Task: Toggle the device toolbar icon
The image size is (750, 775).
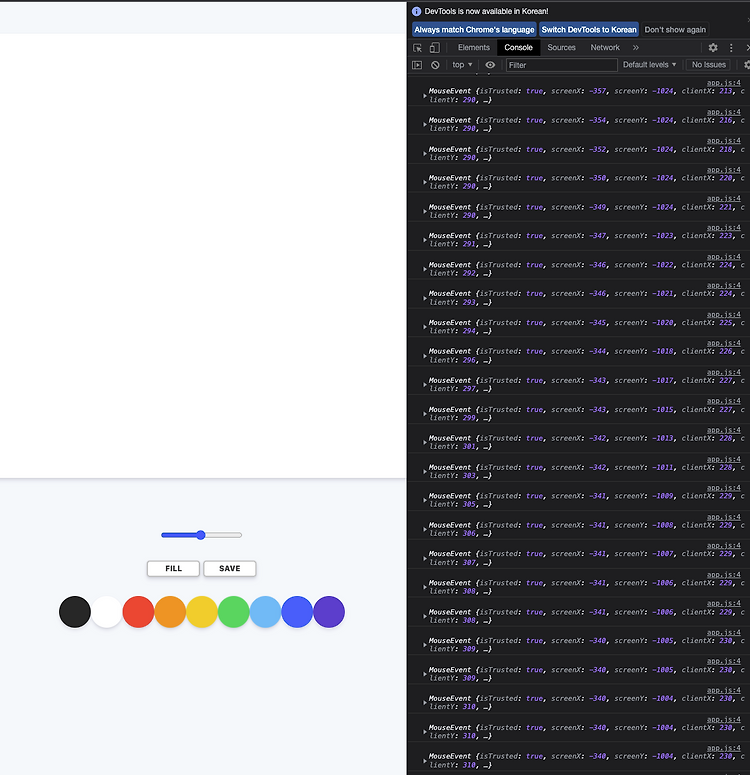Action: pyautogui.click(x=435, y=48)
